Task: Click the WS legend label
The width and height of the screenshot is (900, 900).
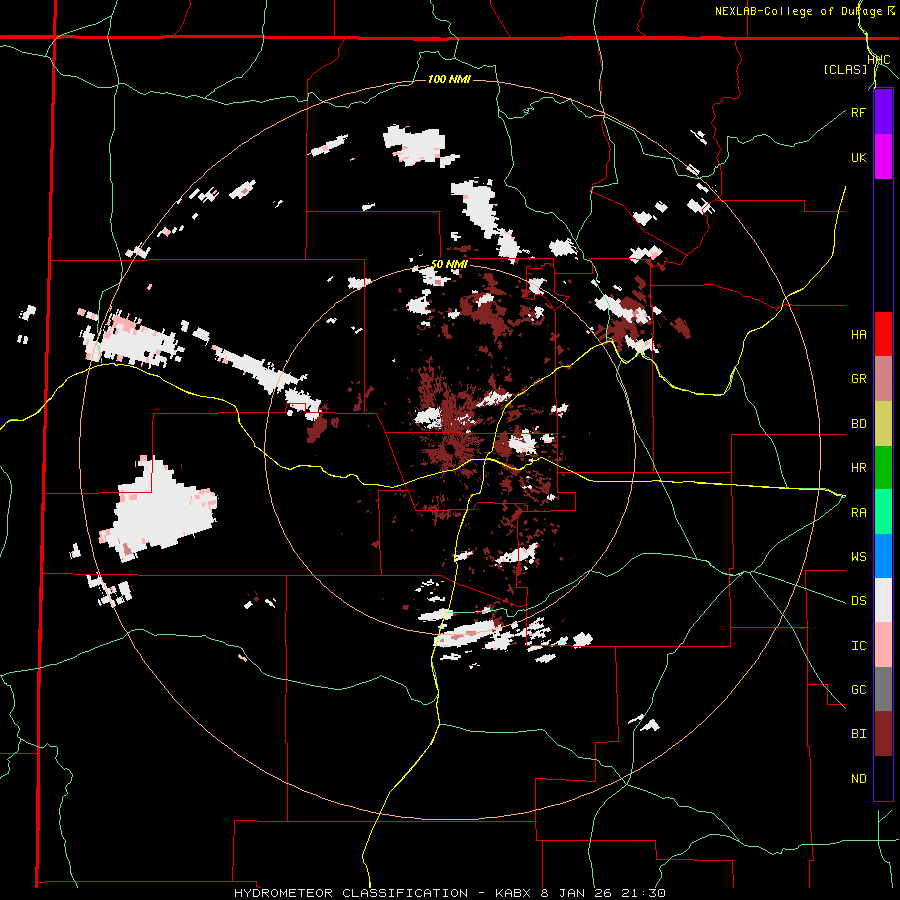Action: click(x=858, y=557)
